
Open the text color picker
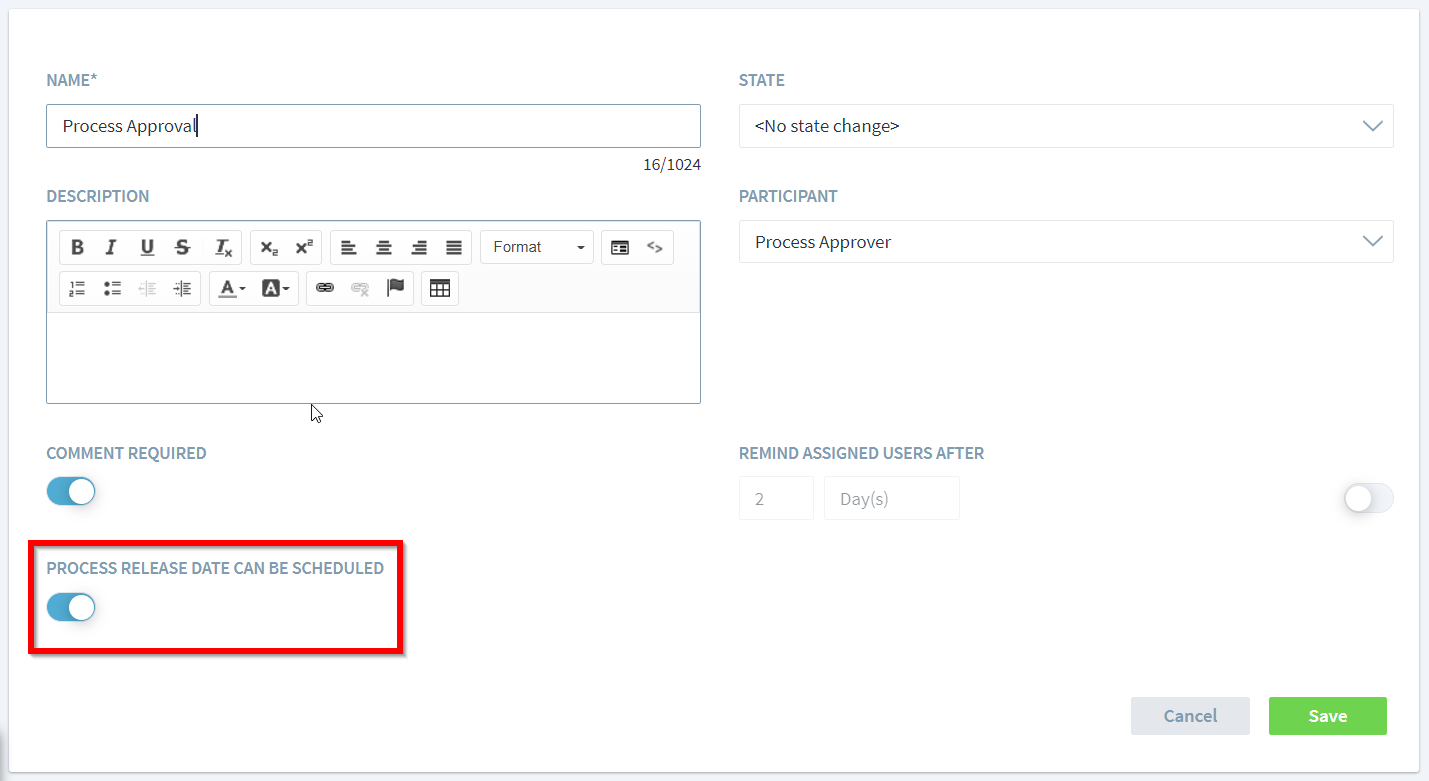[232, 289]
